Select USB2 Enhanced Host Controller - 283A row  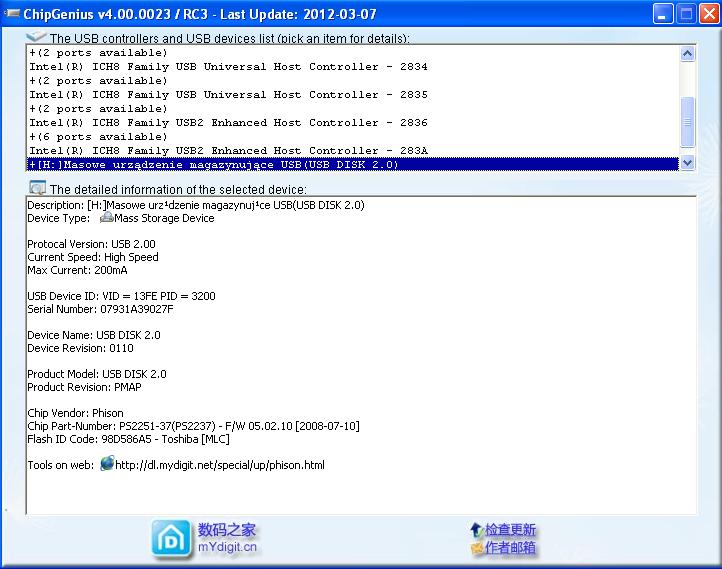(x=353, y=151)
